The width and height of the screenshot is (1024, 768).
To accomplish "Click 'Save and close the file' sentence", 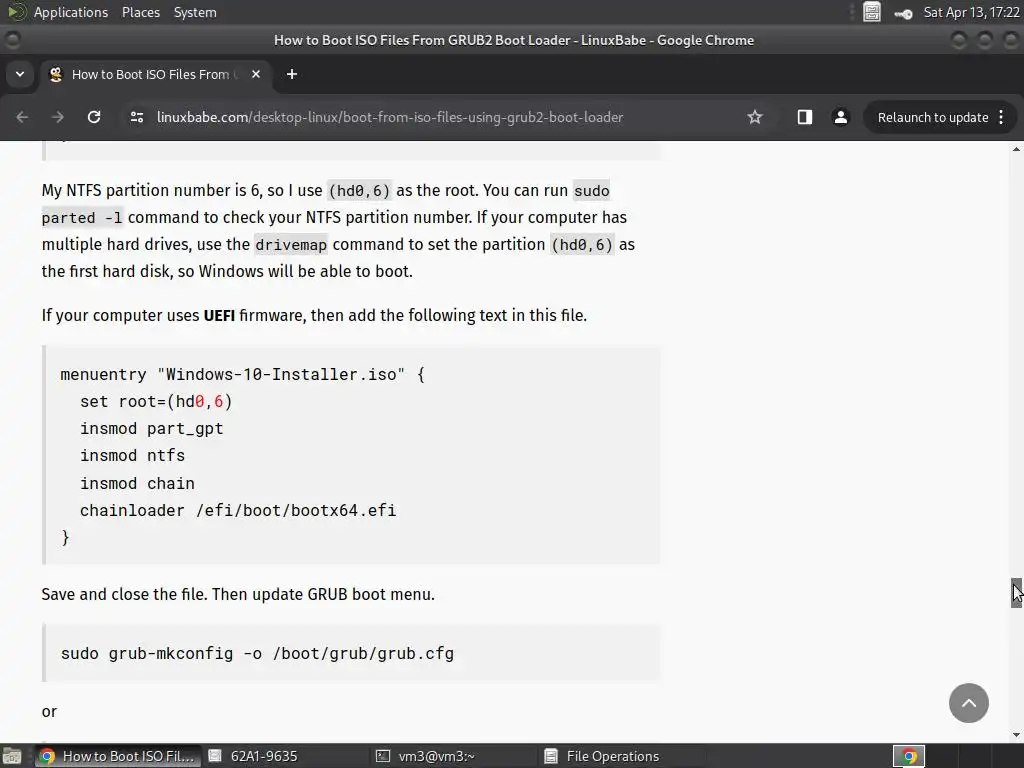I will click(x=124, y=594).
